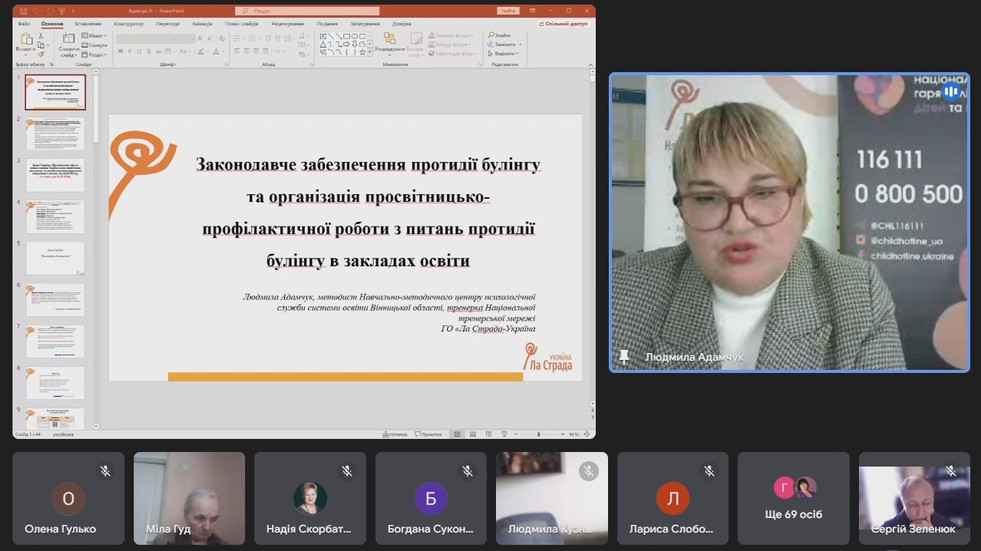Center-align text with the paragraph icon
The width and height of the screenshot is (981, 551).
pyautogui.click(x=246, y=51)
